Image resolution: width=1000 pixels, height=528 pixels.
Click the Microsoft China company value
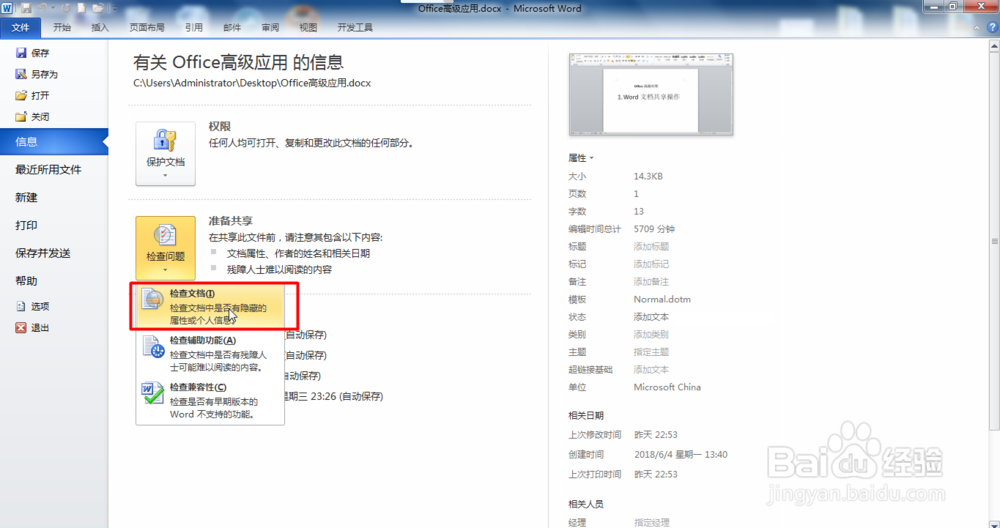point(667,387)
